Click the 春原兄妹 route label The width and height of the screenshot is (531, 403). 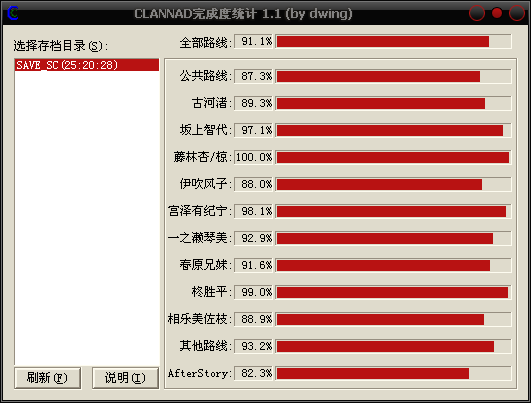pos(206,265)
